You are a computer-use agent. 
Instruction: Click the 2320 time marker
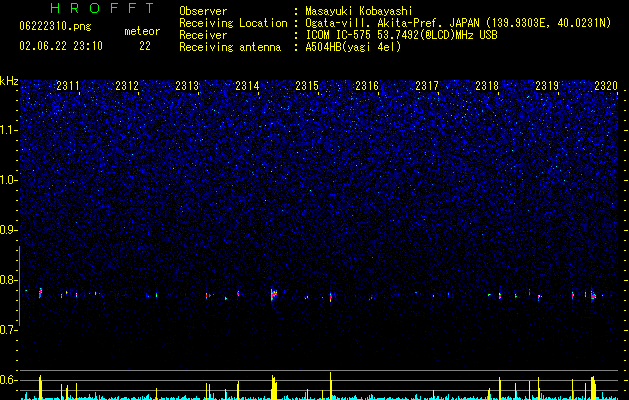tap(606, 86)
